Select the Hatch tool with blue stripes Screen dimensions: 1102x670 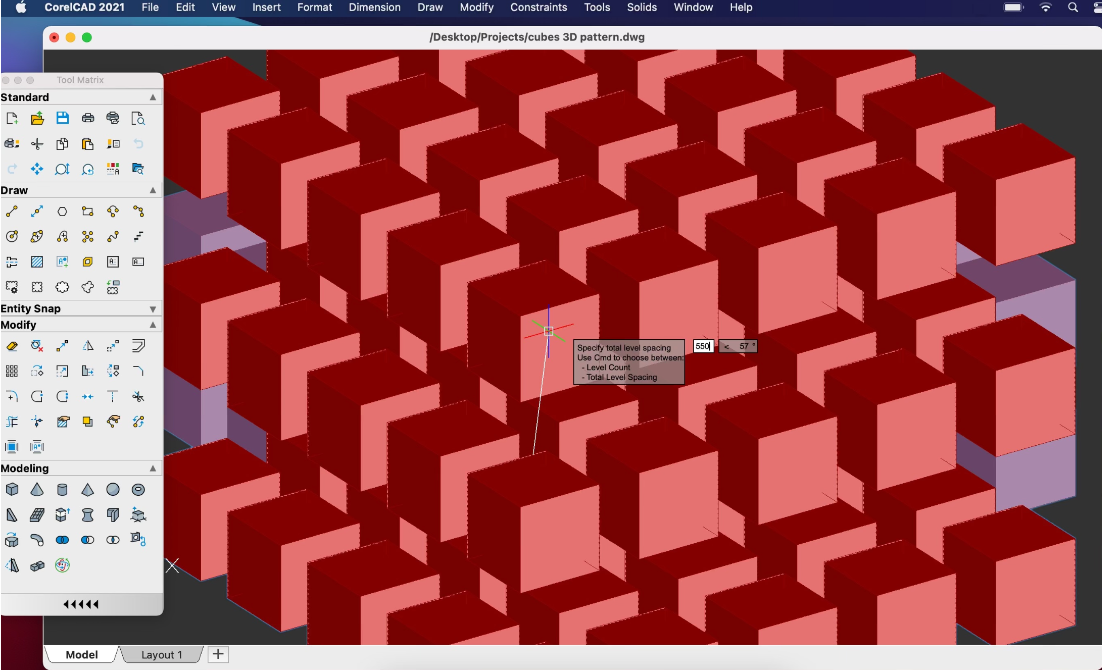pyautogui.click(x=37, y=262)
